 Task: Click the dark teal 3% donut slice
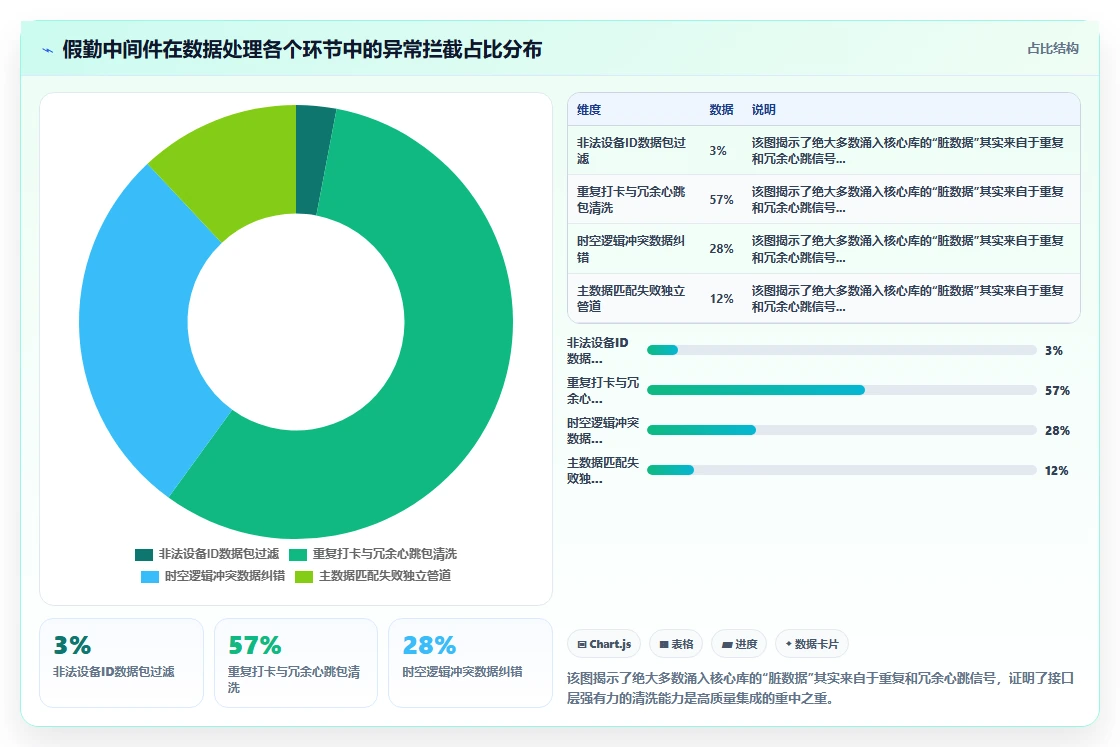pos(311,161)
